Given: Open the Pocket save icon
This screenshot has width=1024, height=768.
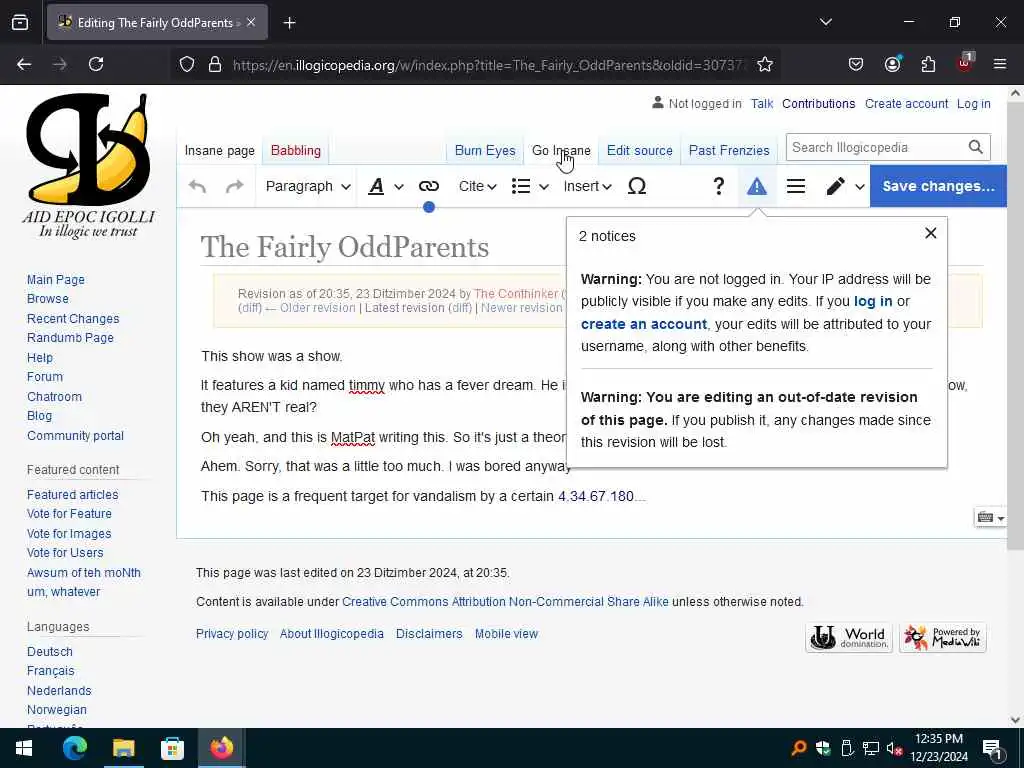Looking at the screenshot, I should 856,64.
